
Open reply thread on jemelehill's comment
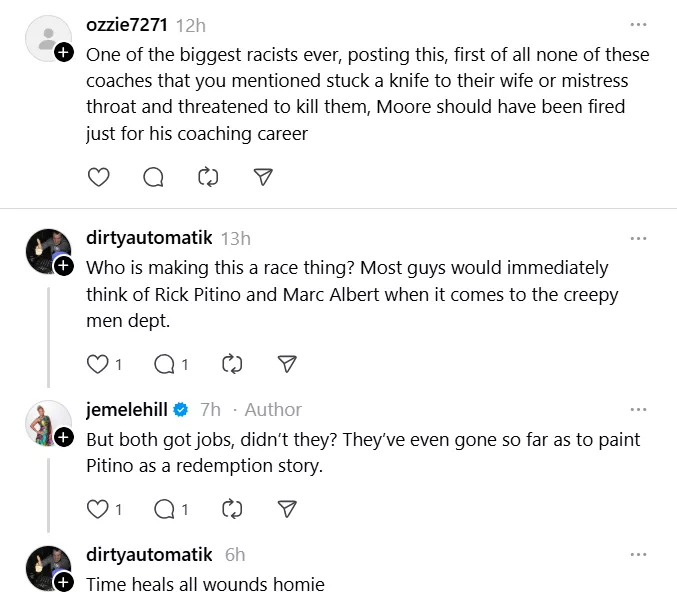coord(164,509)
